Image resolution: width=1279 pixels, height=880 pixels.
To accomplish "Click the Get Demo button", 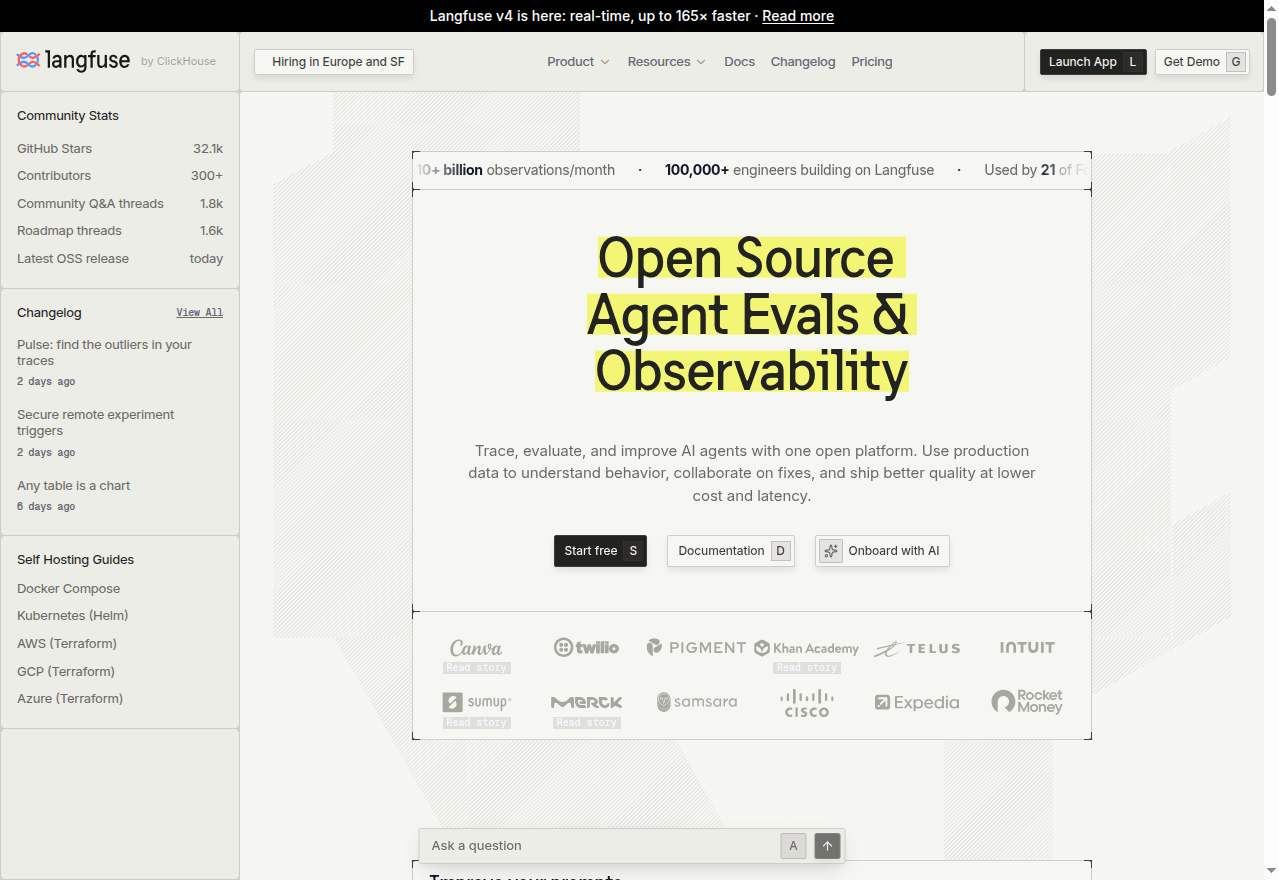I will [x=1202, y=62].
